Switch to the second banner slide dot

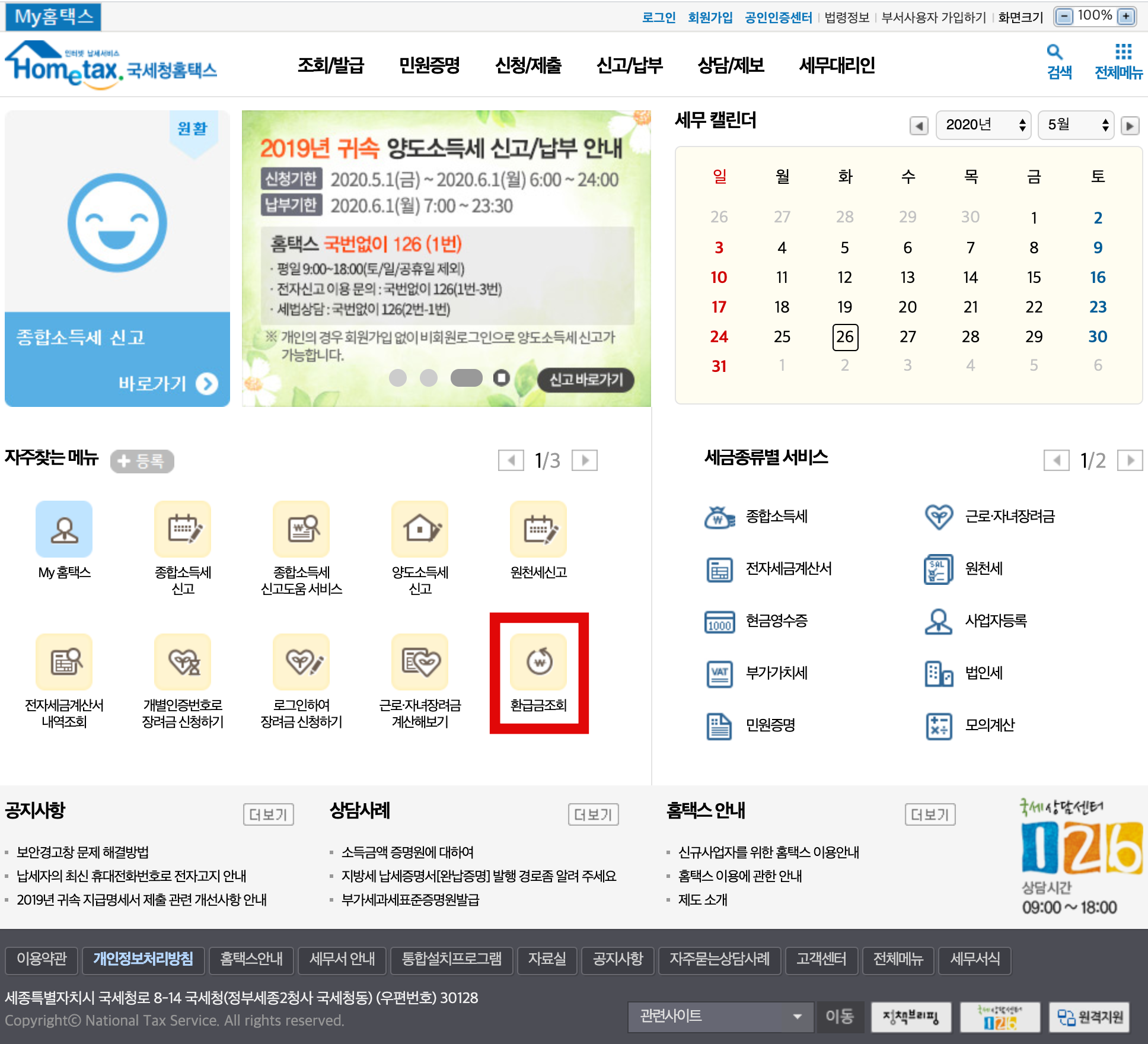pyautogui.click(x=429, y=378)
